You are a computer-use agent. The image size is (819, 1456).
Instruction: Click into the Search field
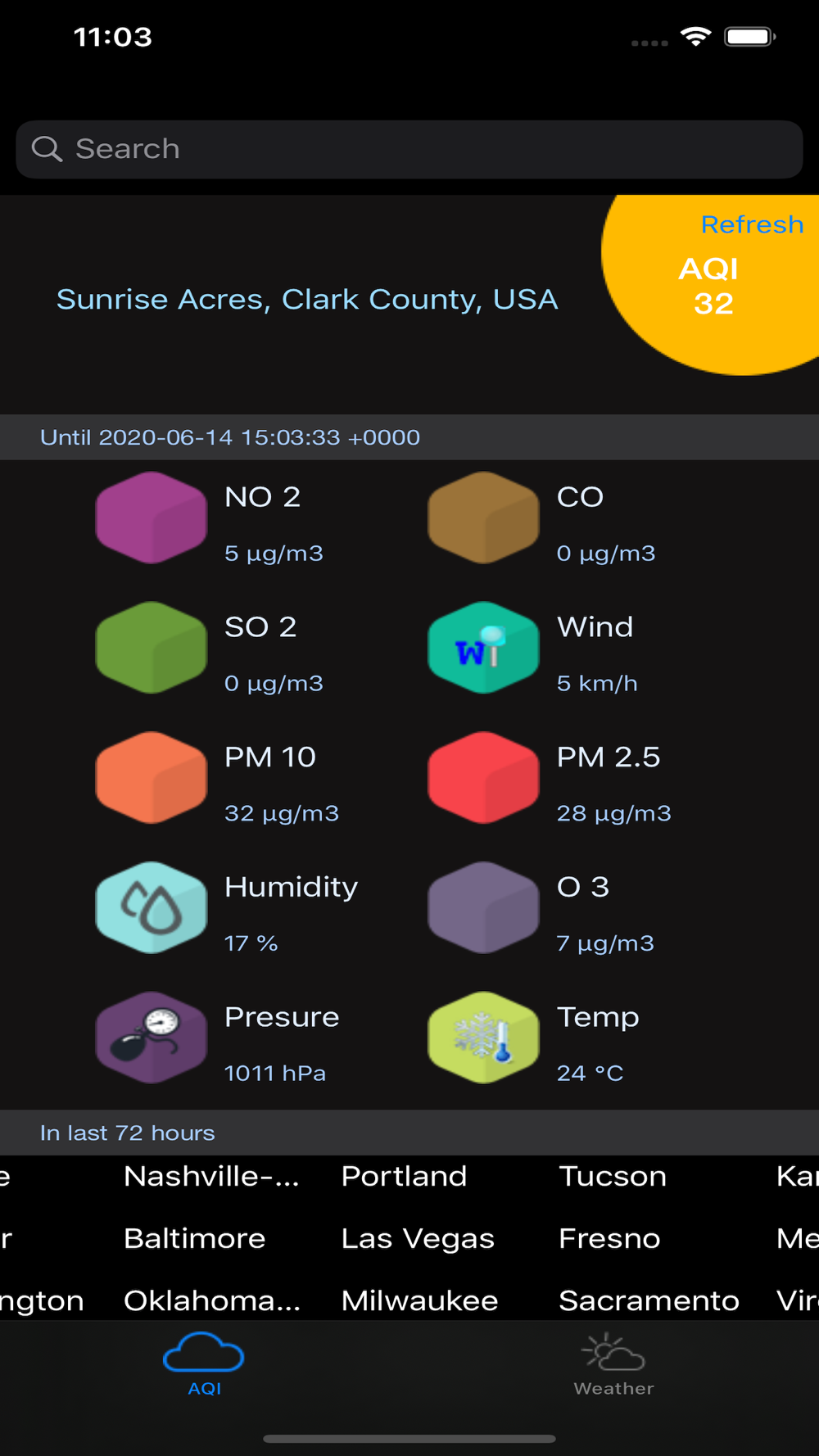(x=409, y=149)
